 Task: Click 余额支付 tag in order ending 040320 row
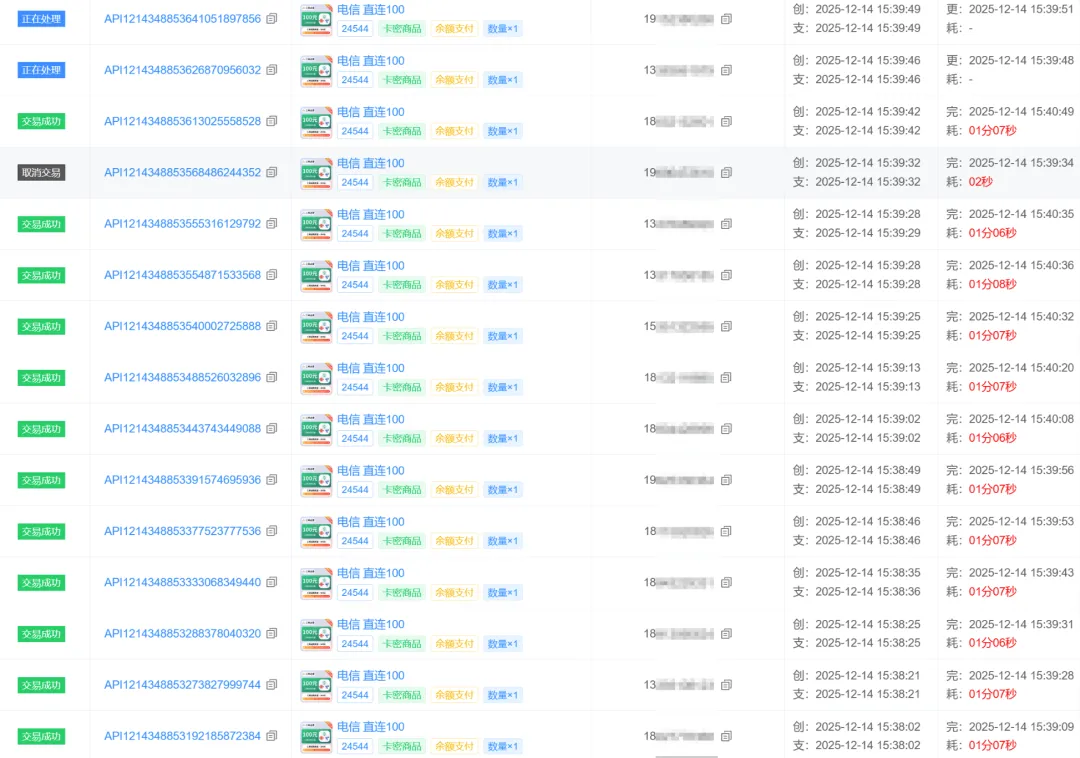coord(454,644)
